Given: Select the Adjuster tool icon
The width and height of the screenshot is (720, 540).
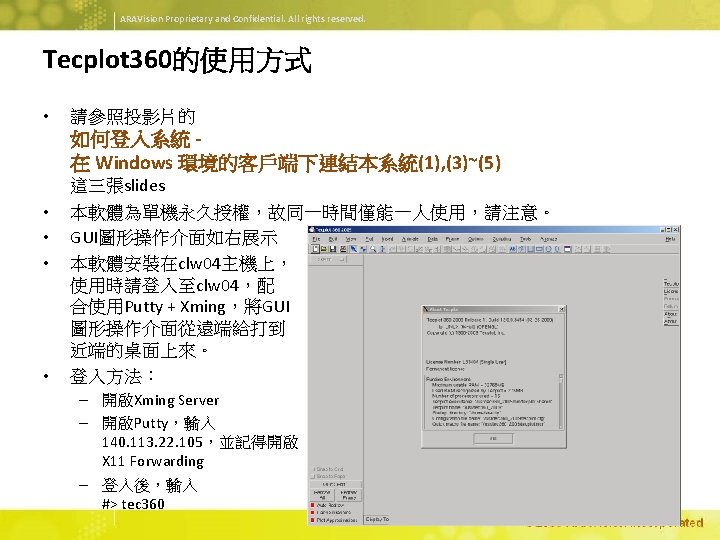Looking at the screenshot, I should (363, 249).
